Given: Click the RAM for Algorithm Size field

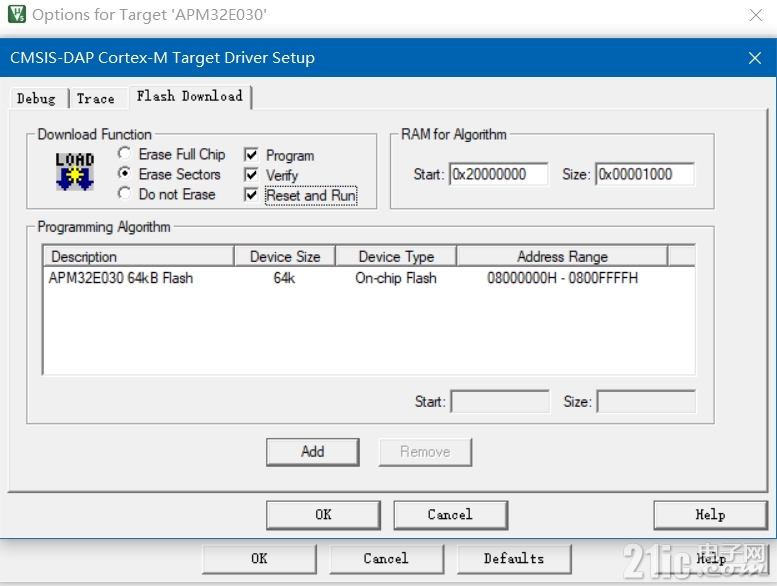Looking at the screenshot, I should click(x=645, y=174).
